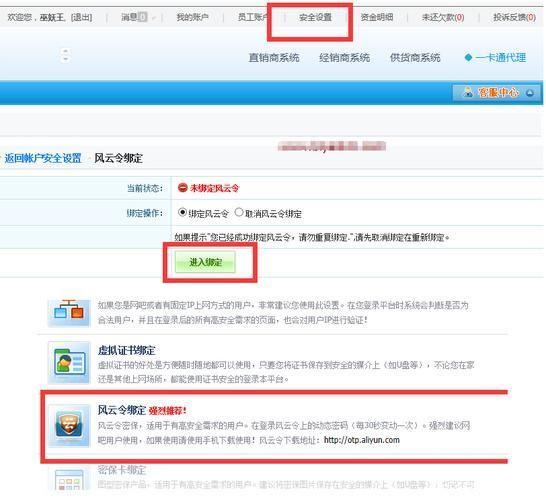Click 返回账户安全设置 link
The height and width of the screenshot is (500, 546).
[43, 158]
